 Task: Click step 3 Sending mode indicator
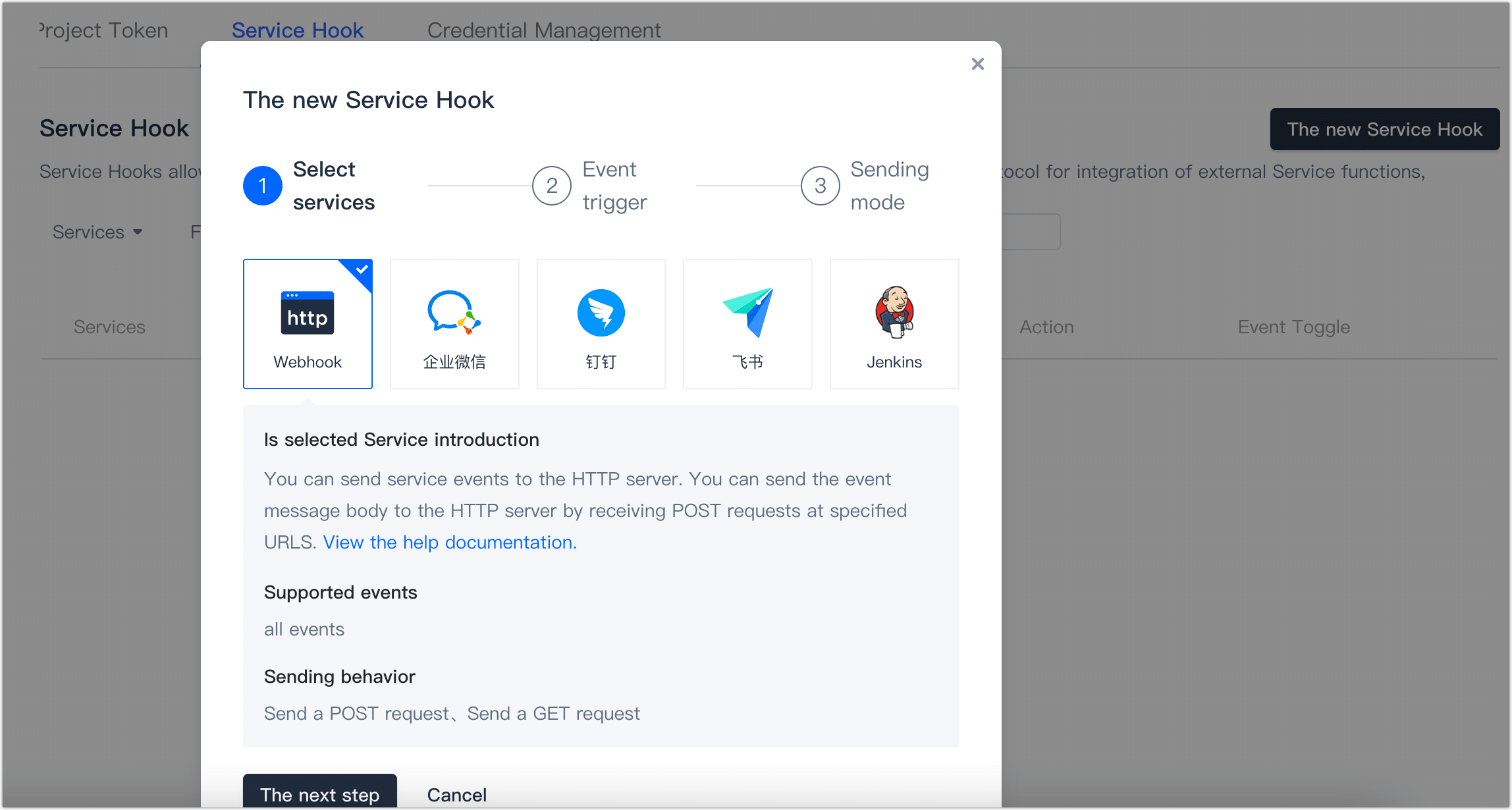[x=820, y=186]
